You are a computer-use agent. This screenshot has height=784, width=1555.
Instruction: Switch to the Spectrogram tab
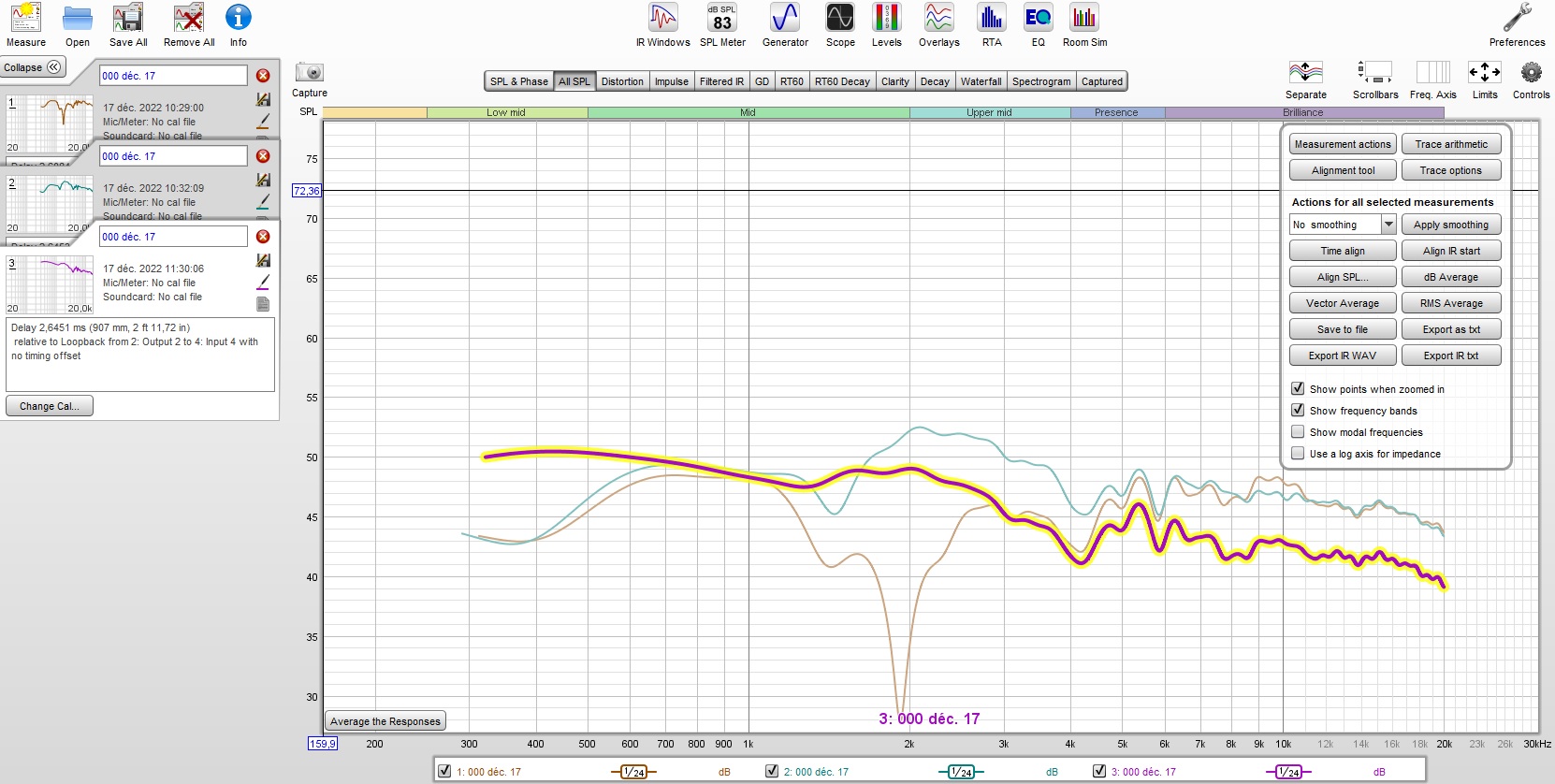pyautogui.click(x=1040, y=81)
